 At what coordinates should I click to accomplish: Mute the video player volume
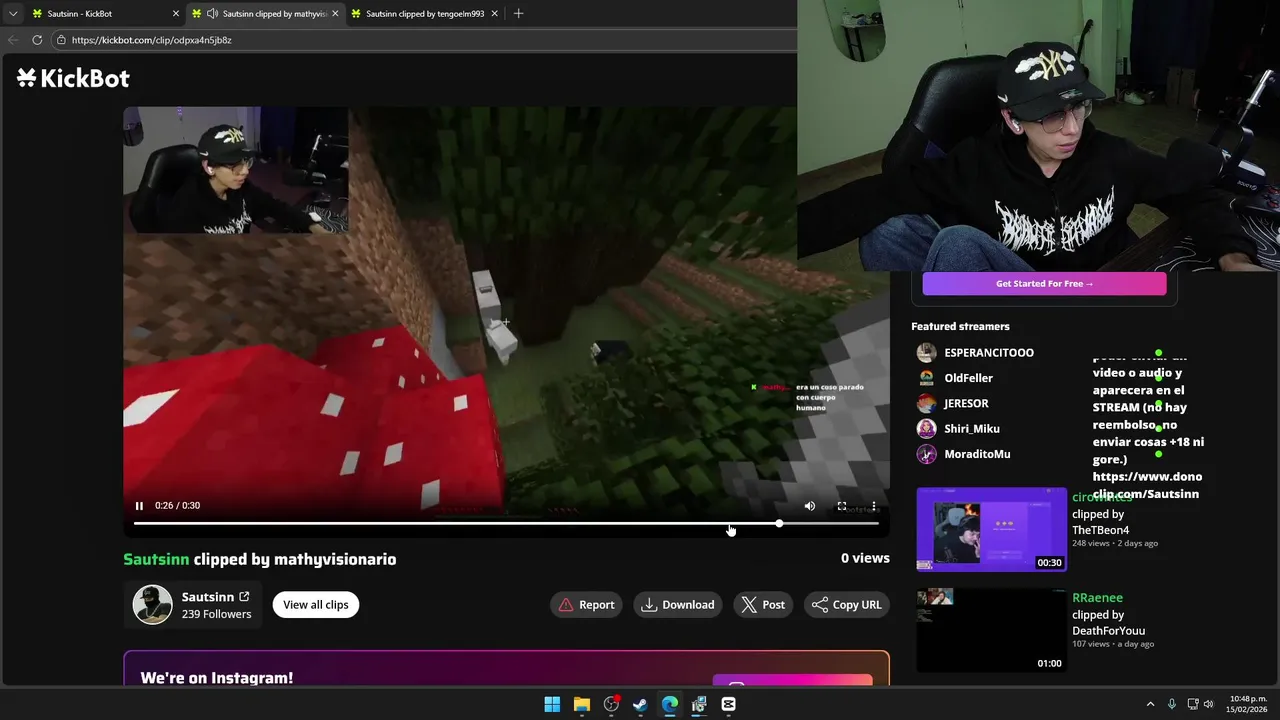coord(810,506)
